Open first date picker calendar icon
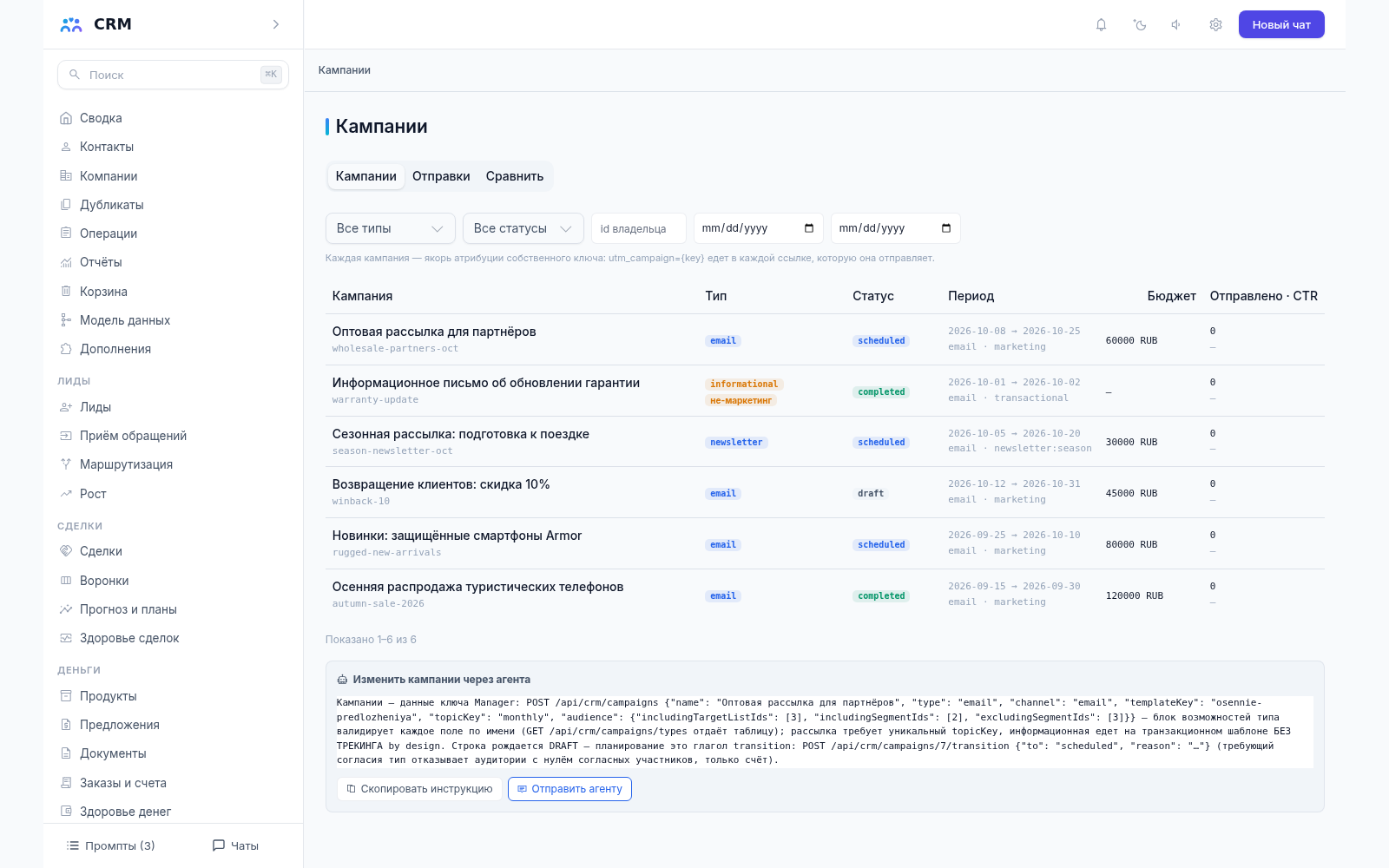 [809, 228]
